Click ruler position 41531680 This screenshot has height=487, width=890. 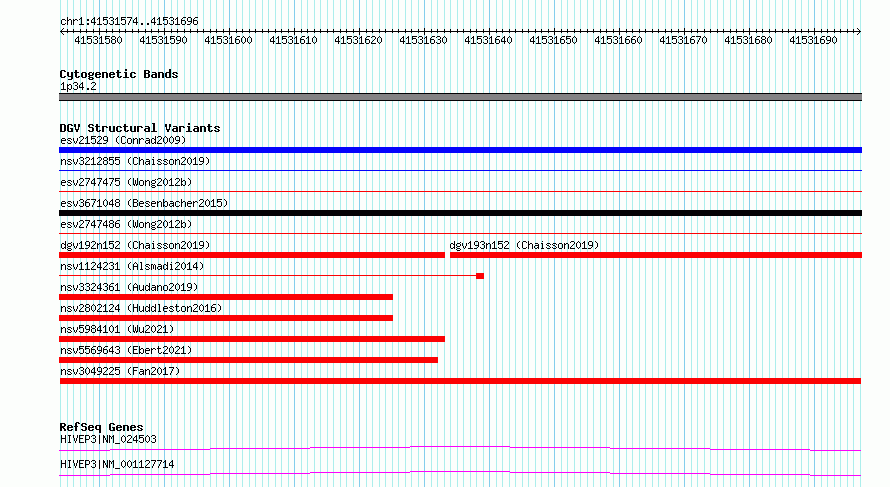coord(748,40)
